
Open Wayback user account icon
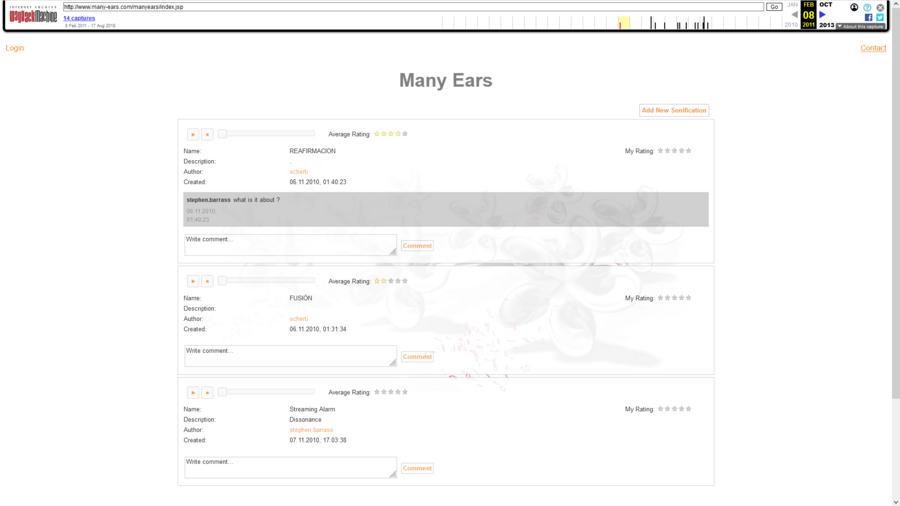click(x=854, y=7)
